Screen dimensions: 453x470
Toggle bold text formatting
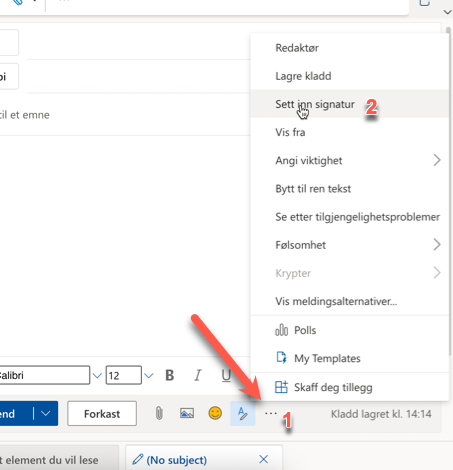pos(170,375)
